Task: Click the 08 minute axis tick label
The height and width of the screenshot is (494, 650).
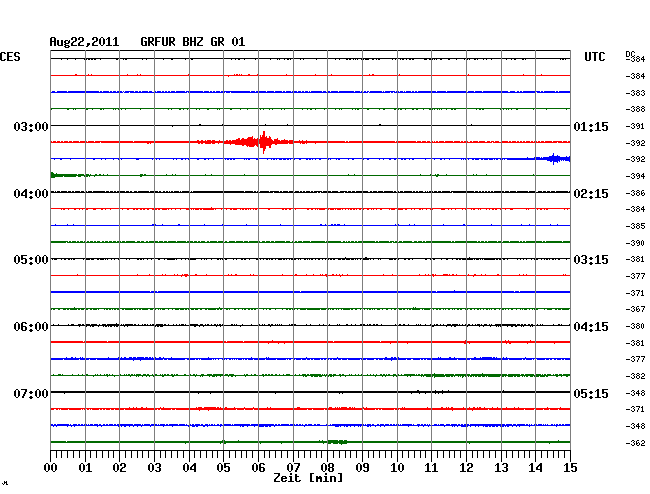Action: point(327,468)
